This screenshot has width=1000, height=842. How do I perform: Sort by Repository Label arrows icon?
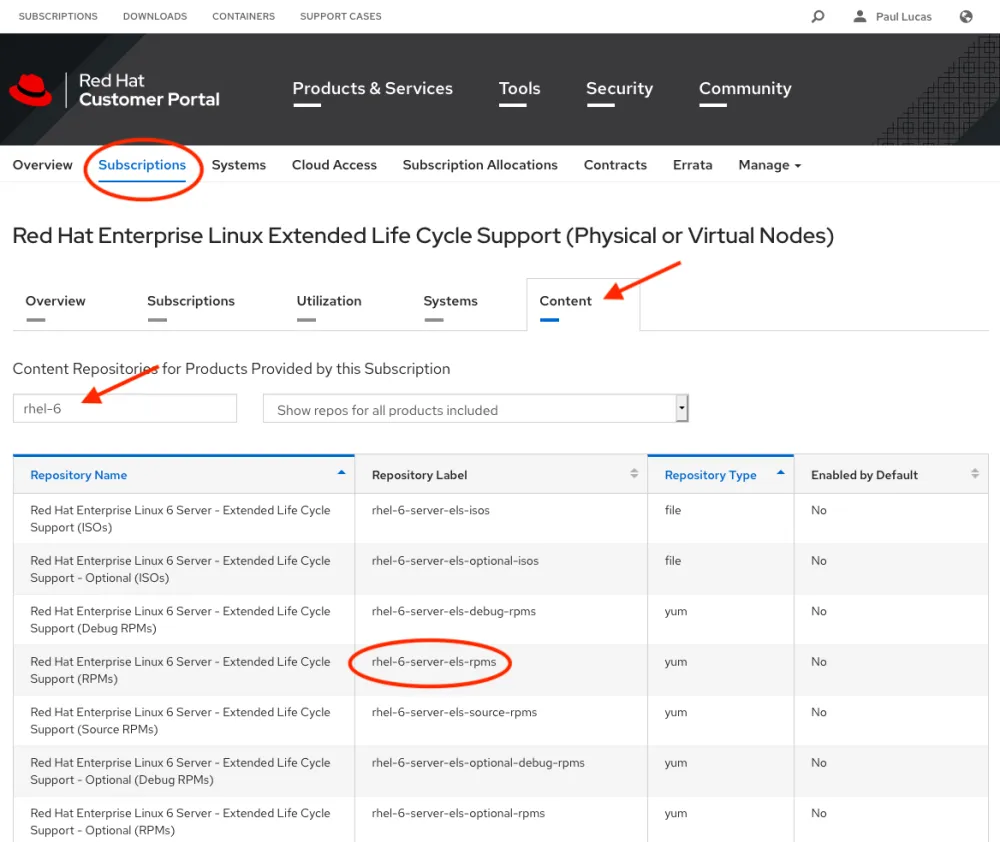click(x=634, y=474)
